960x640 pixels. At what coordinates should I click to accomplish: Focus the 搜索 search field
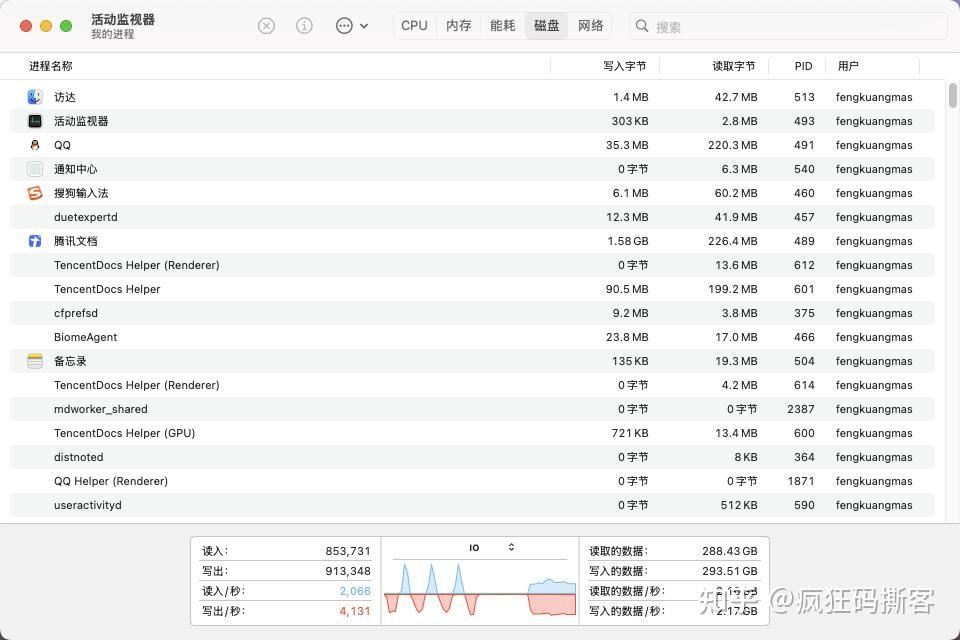pos(789,26)
